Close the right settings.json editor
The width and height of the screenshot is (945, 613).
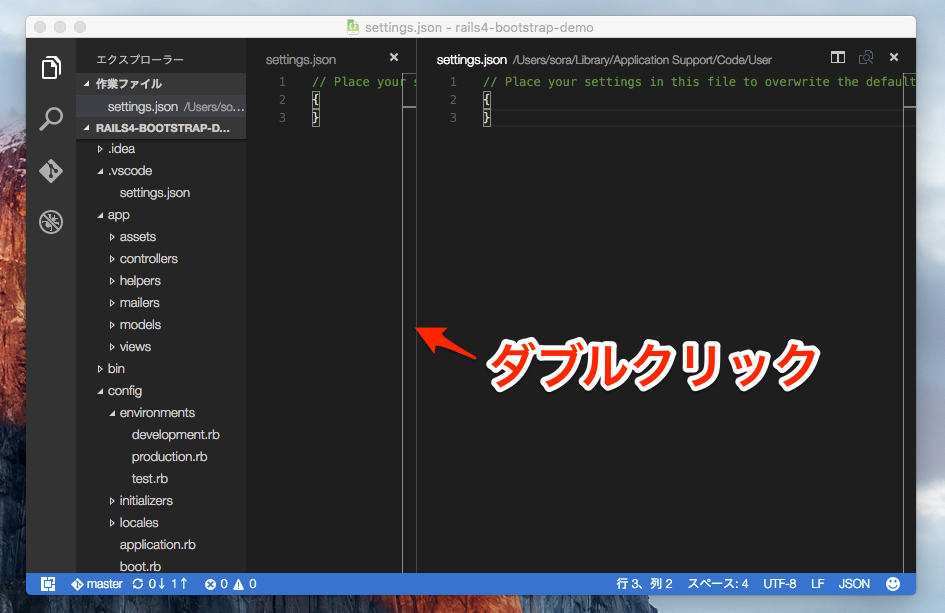[x=894, y=58]
